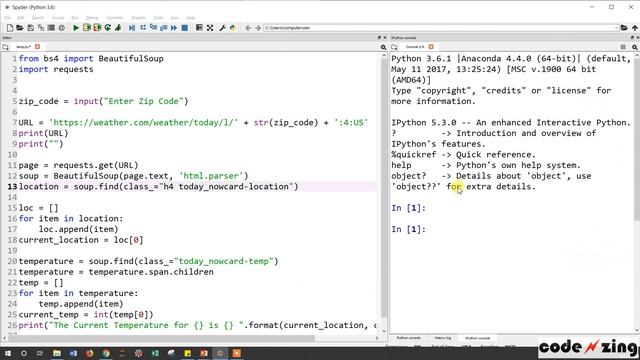The width and height of the screenshot is (640, 360).
Task: Click the zip_code input line
Action: [x=103, y=101]
